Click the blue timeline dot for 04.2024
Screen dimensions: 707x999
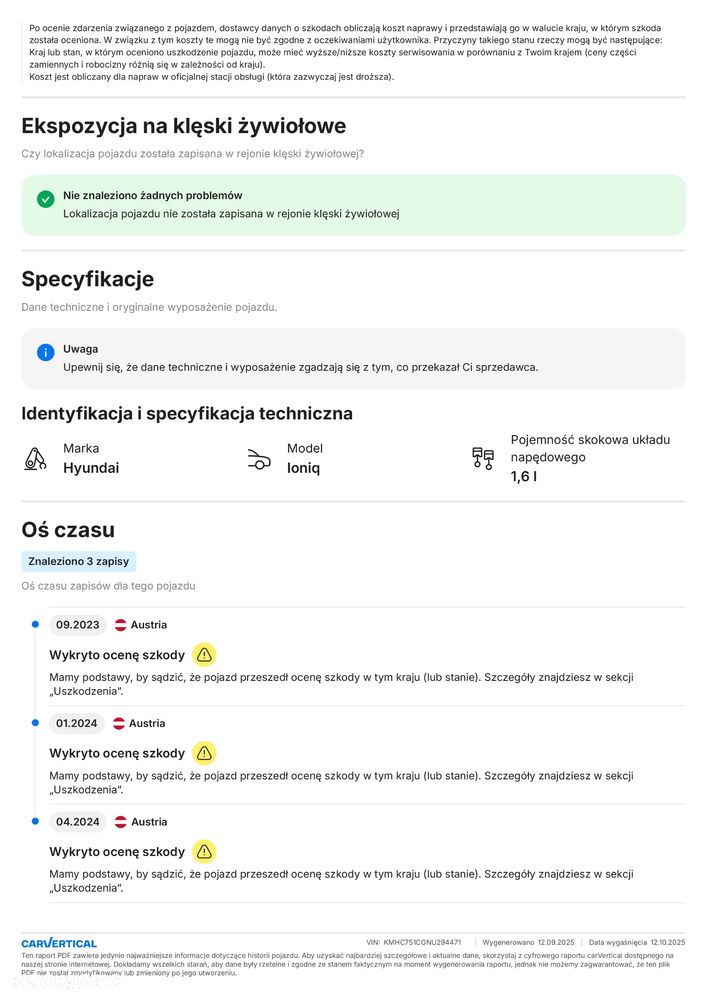click(36, 821)
